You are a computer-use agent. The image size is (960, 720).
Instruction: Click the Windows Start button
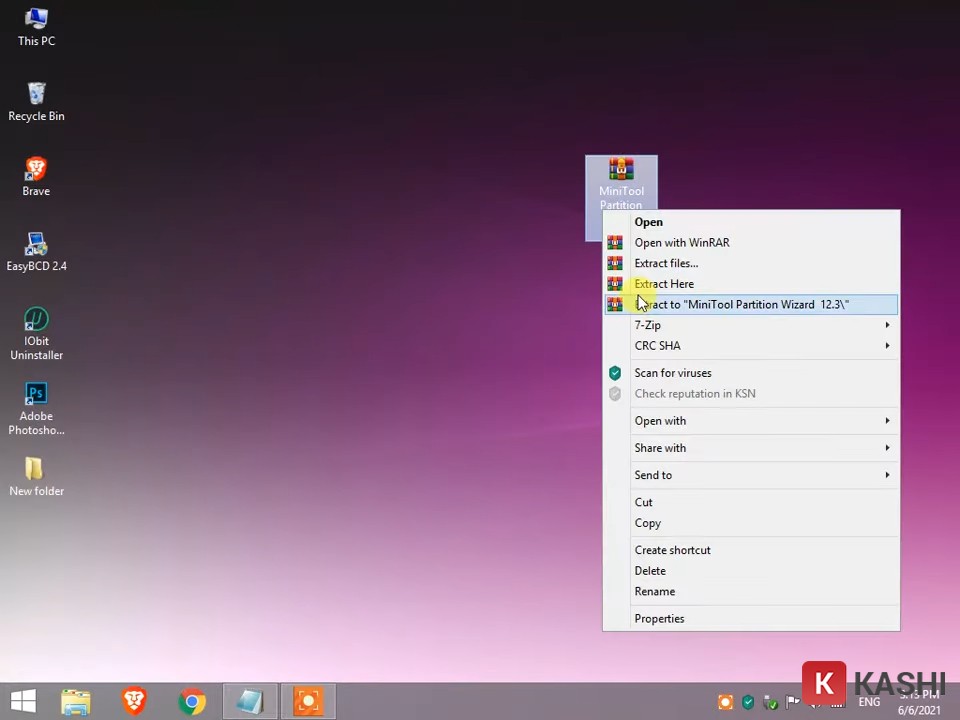pos(22,701)
